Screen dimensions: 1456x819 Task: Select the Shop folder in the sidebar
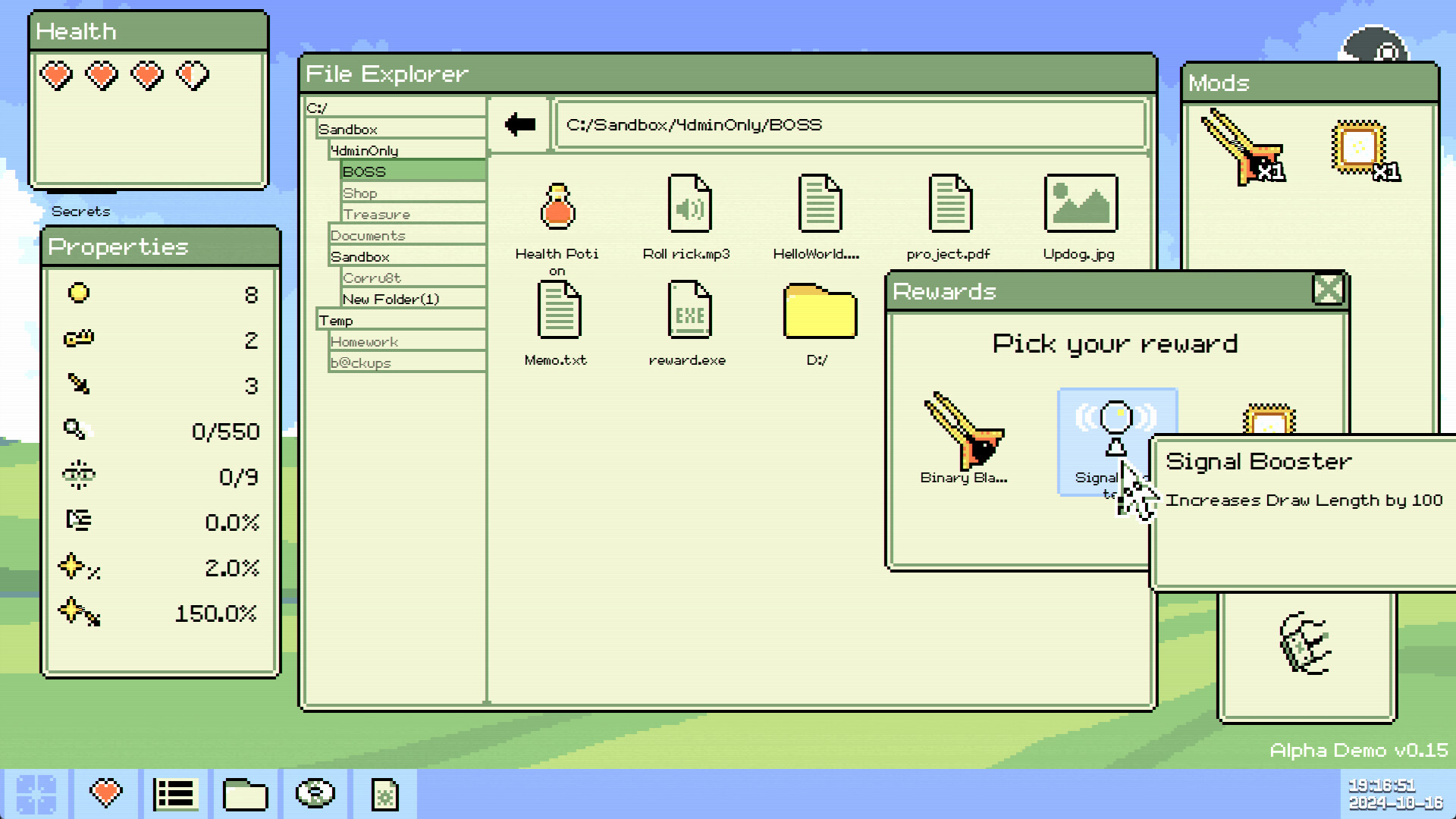tap(361, 193)
